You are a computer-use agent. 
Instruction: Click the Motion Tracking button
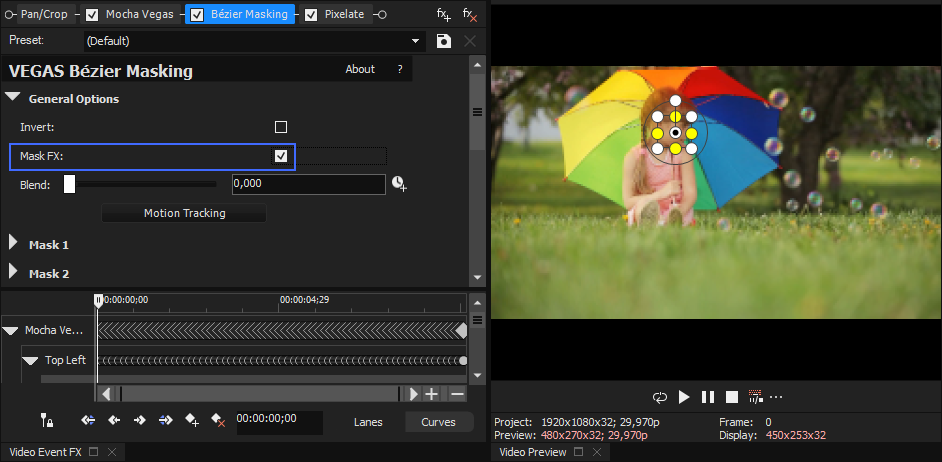[x=184, y=213]
